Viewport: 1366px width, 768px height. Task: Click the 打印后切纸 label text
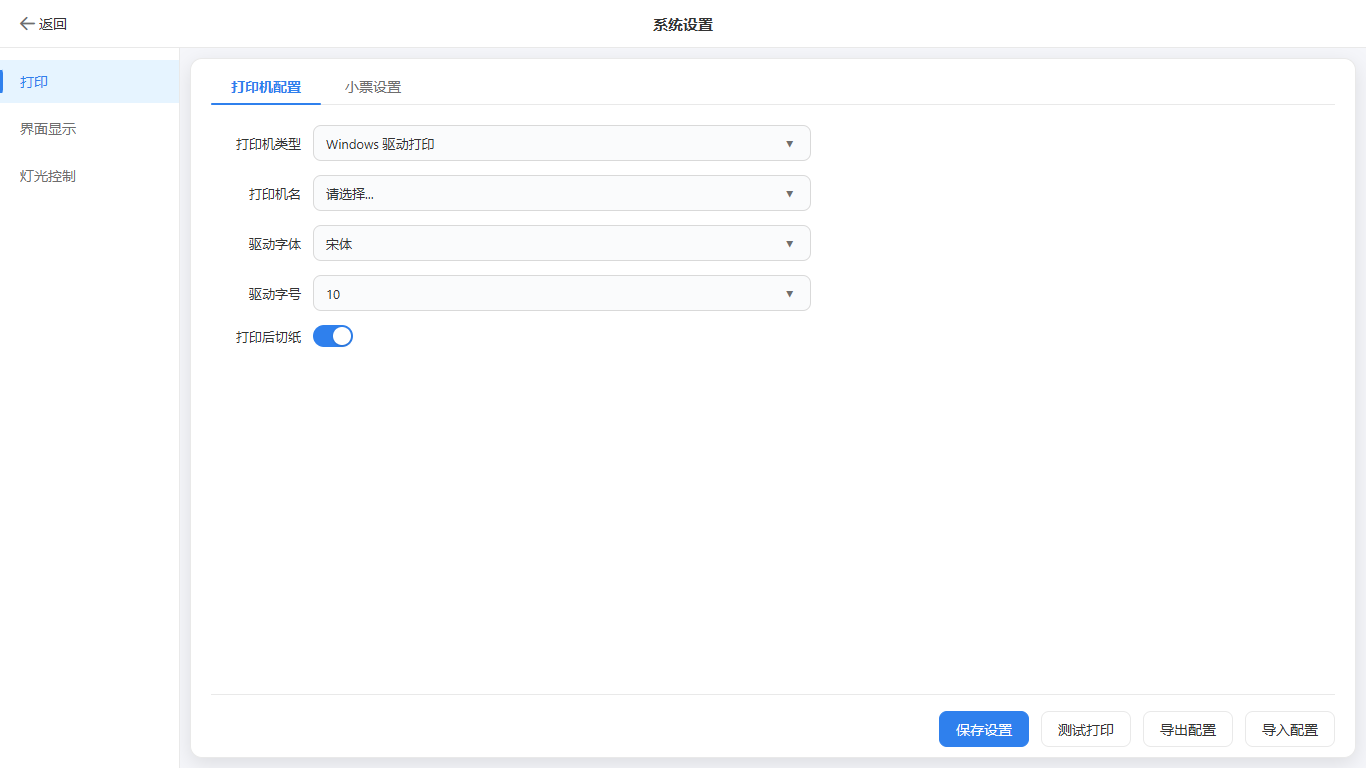(268, 337)
